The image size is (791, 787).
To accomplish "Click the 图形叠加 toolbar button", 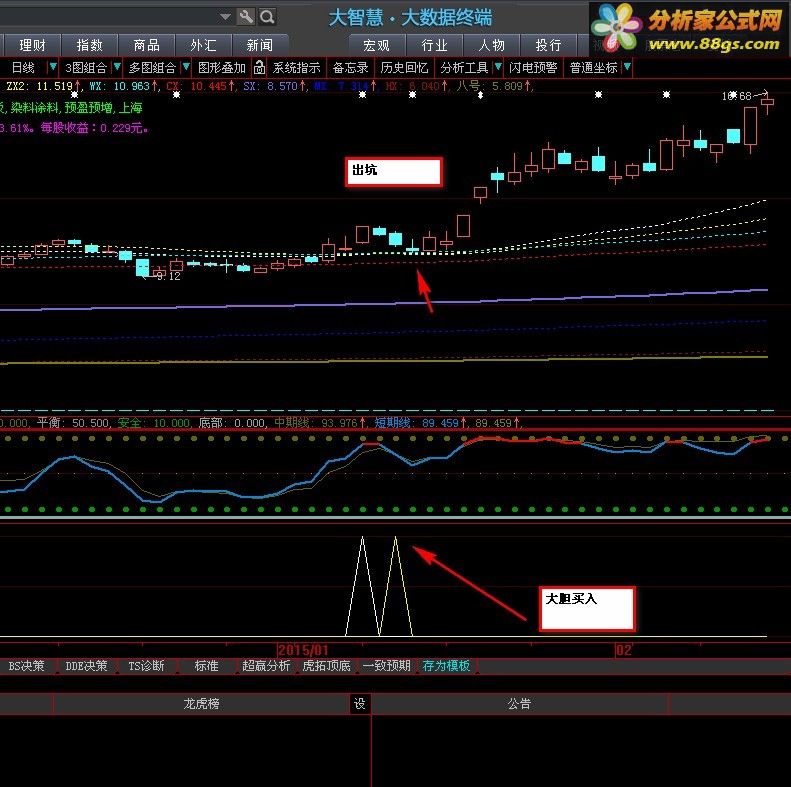I will click(222, 68).
